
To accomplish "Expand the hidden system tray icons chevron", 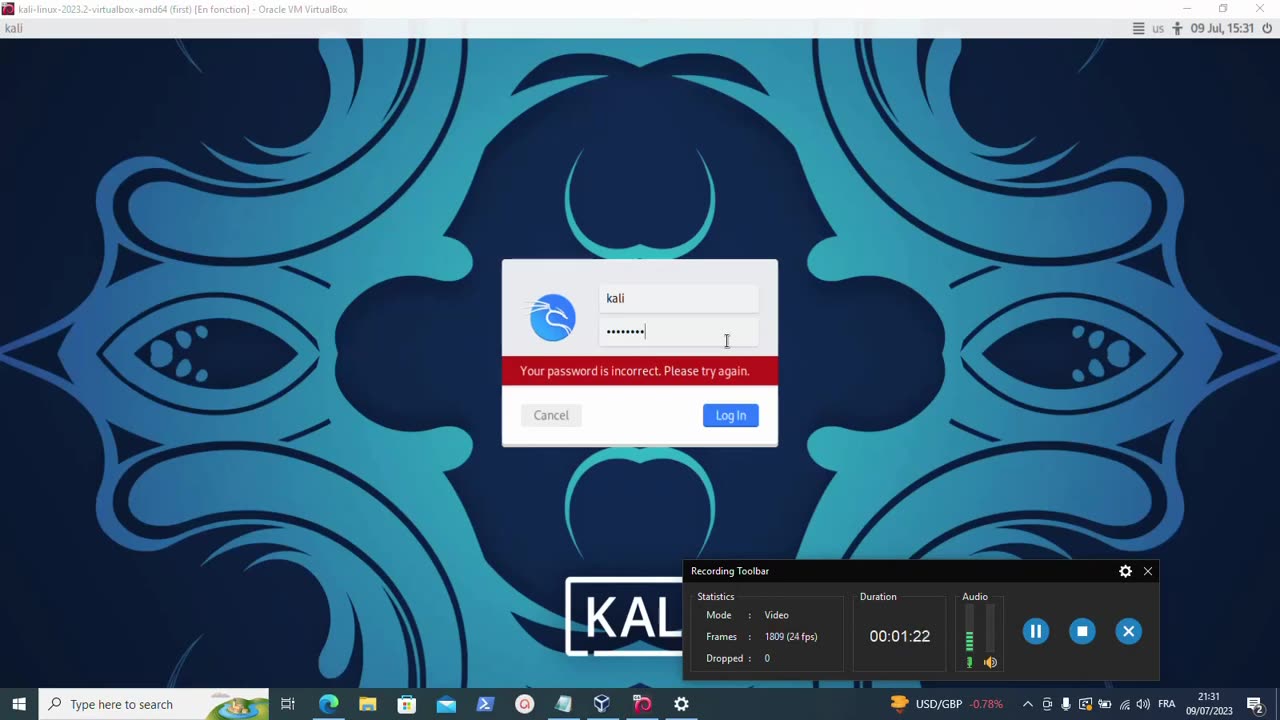I will pos(1027,704).
